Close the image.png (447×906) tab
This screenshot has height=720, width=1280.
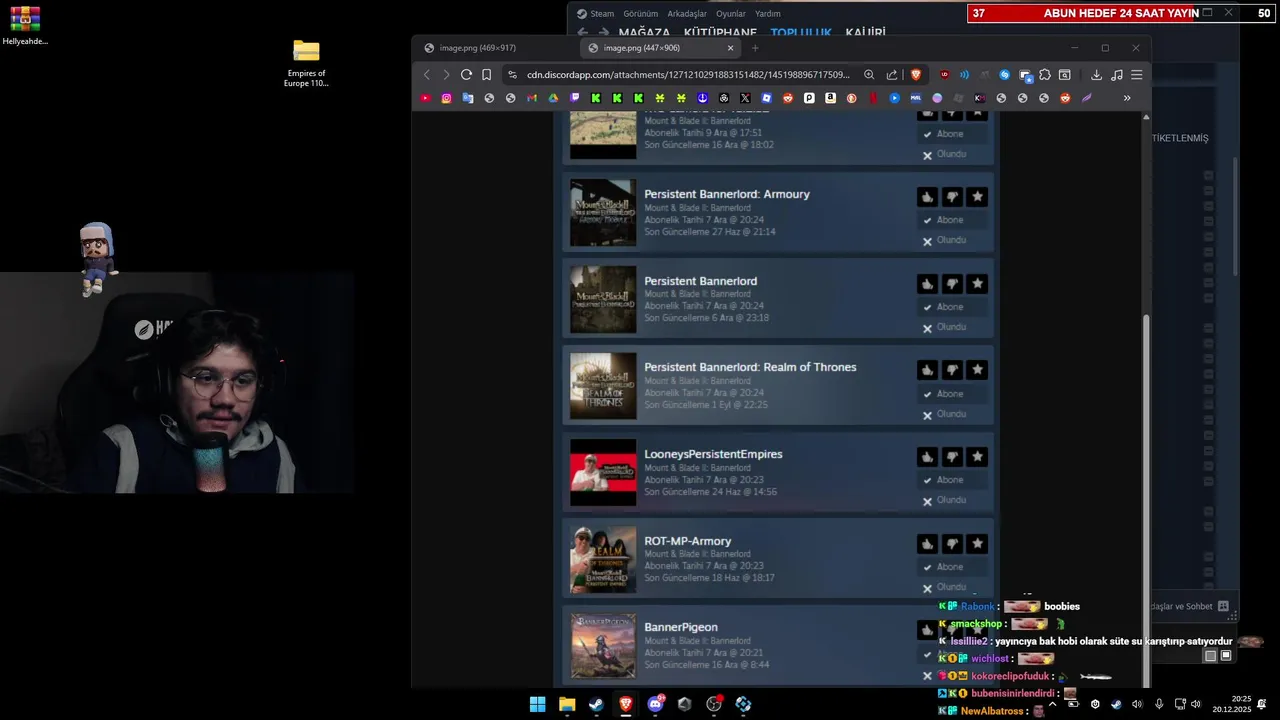pyautogui.click(x=730, y=48)
